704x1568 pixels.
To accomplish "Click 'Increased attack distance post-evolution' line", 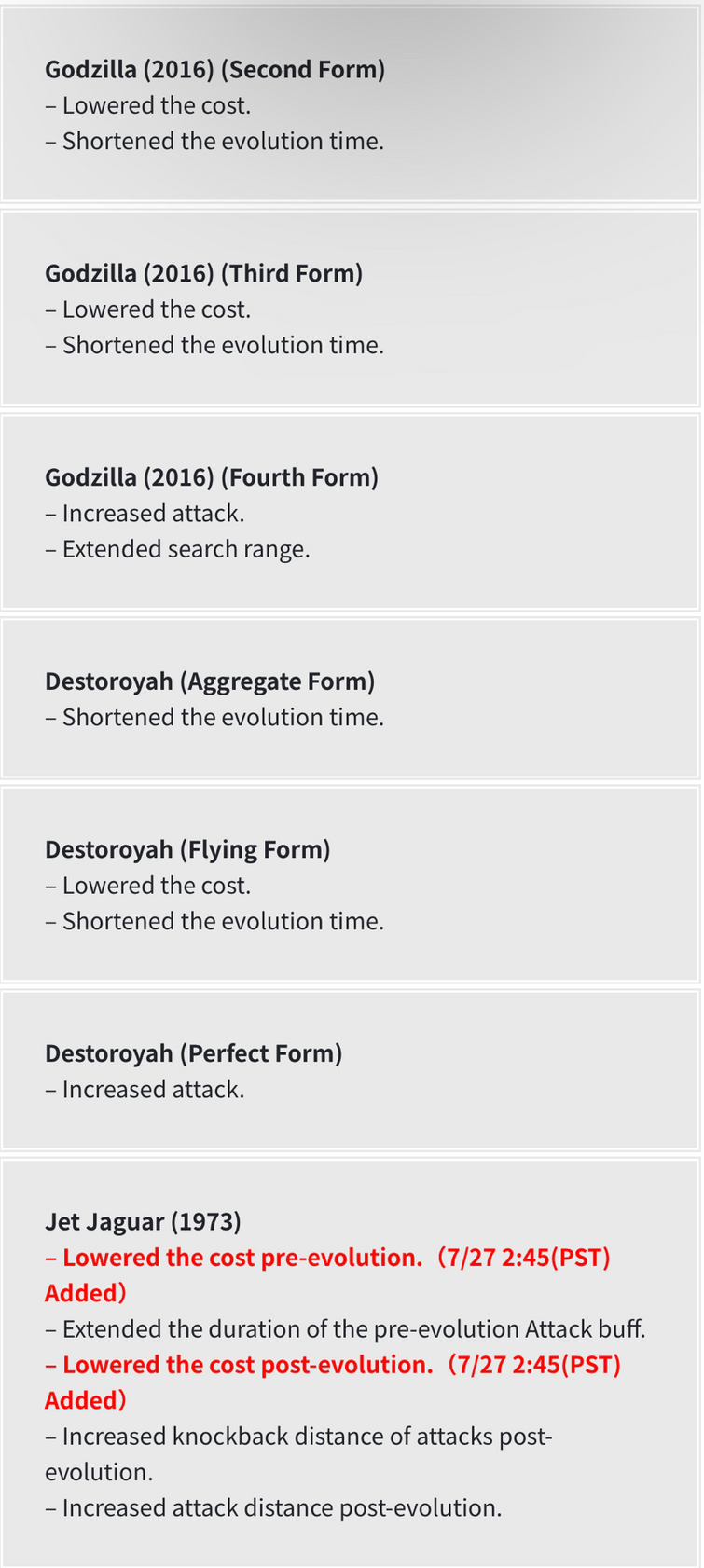I will pyautogui.click(x=273, y=1508).
